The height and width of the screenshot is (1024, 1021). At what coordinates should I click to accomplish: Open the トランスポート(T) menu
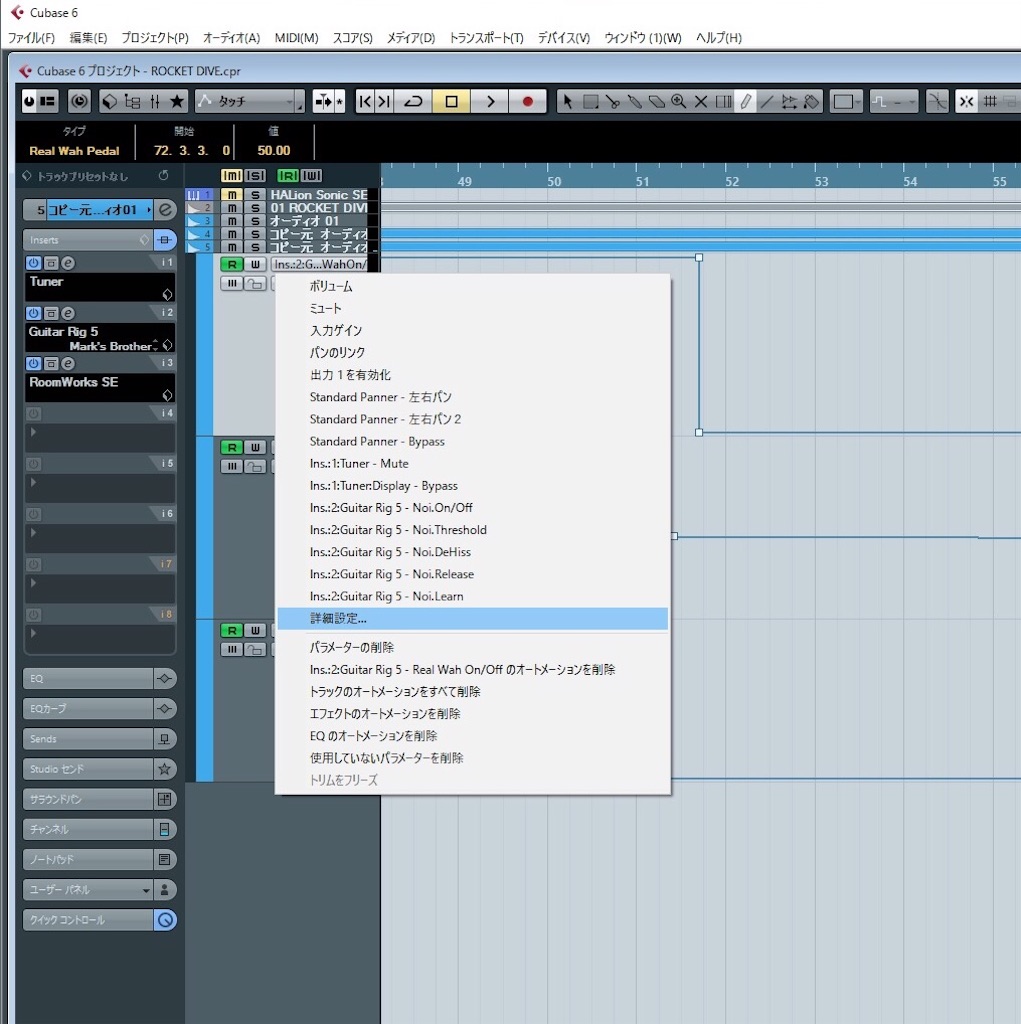(486, 38)
